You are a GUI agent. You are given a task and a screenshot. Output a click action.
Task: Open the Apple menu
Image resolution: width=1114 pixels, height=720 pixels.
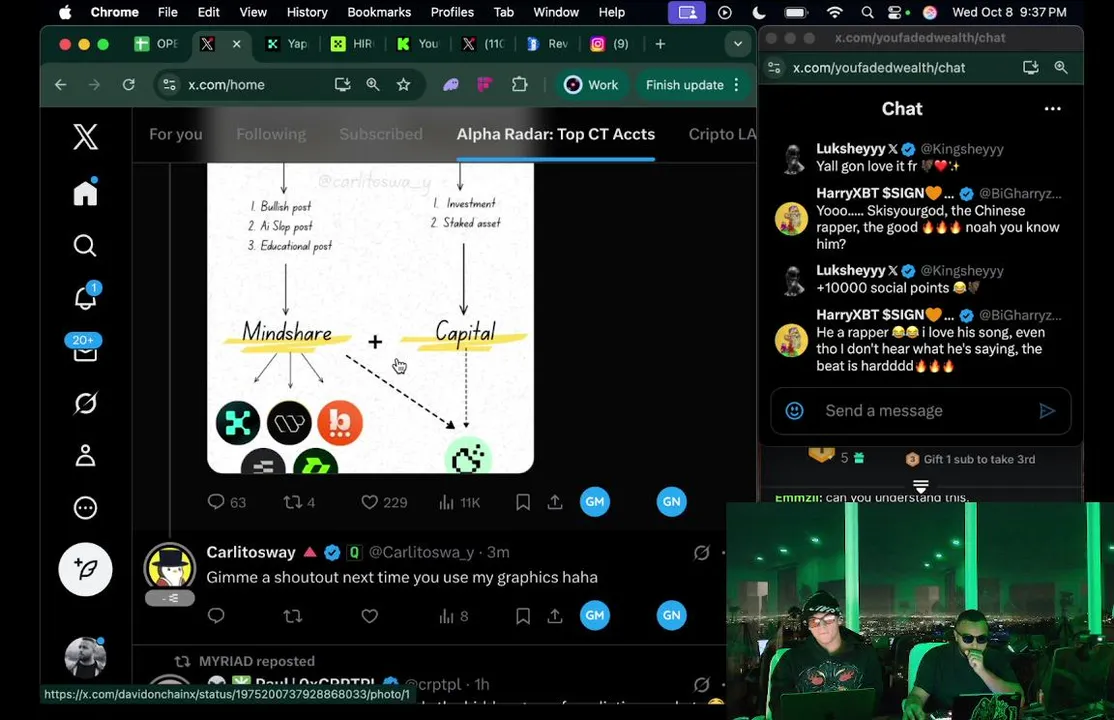[x=65, y=12]
